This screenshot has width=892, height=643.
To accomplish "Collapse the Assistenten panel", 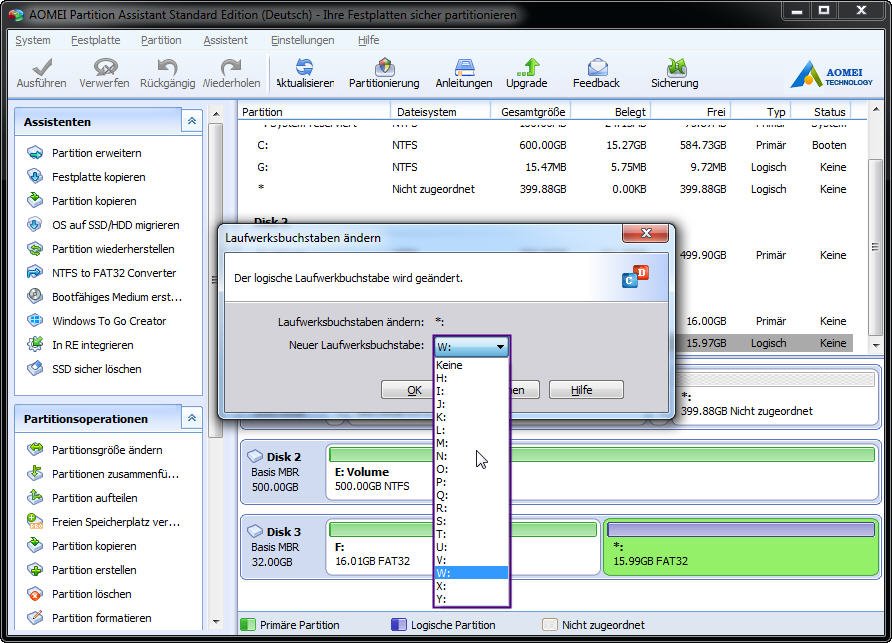I will [x=192, y=121].
